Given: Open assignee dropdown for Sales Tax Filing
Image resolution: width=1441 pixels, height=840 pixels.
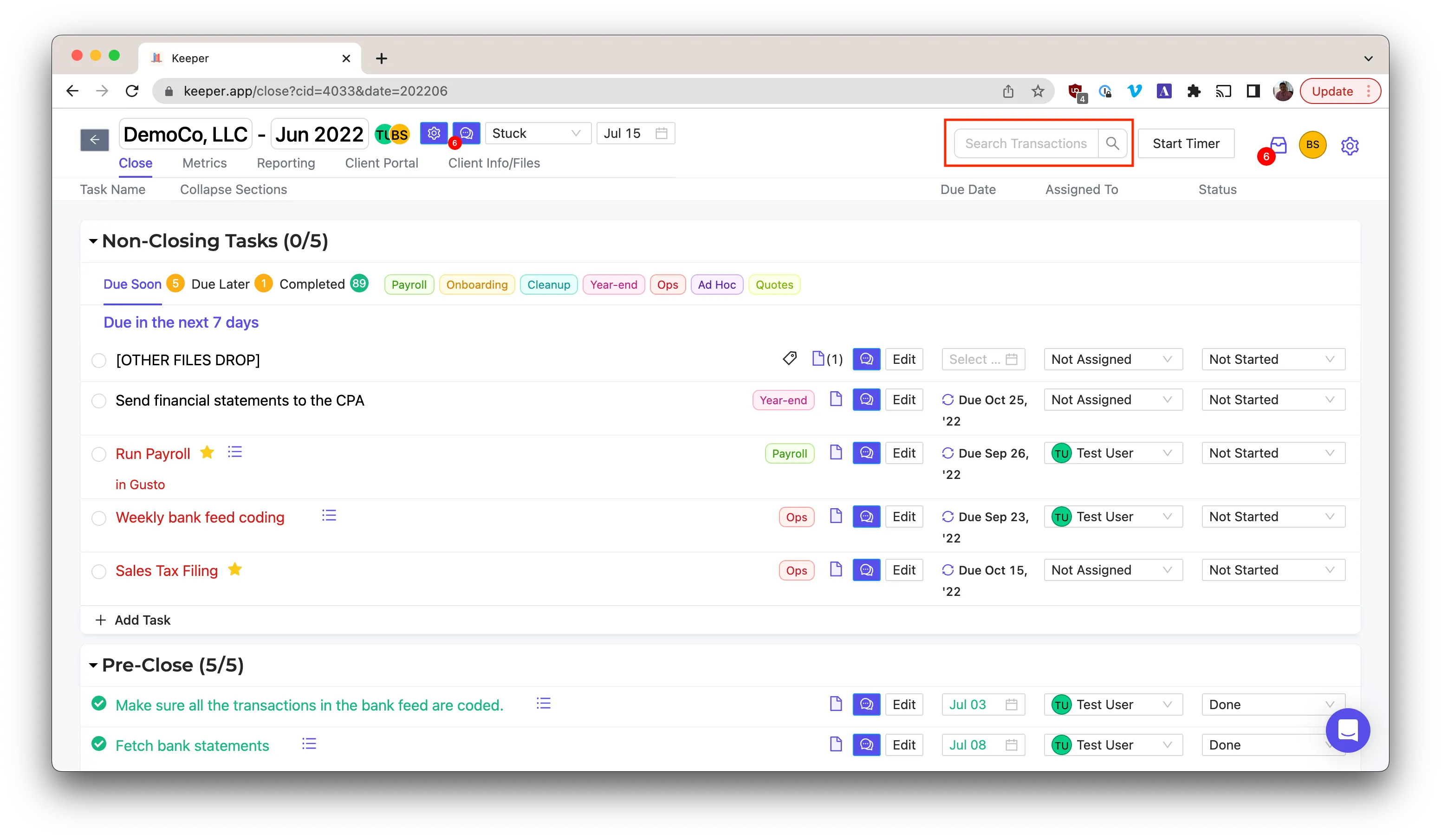Looking at the screenshot, I should [x=1113, y=569].
